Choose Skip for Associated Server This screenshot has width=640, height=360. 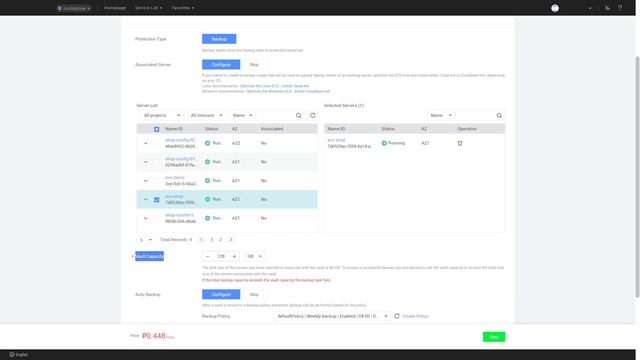coord(254,64)
